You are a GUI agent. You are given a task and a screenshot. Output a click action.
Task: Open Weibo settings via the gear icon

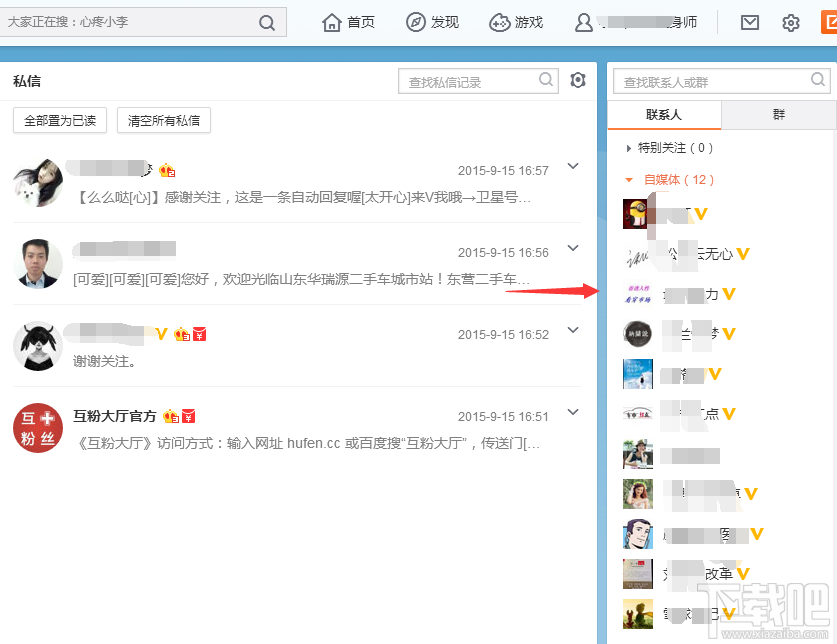(790, 22)
